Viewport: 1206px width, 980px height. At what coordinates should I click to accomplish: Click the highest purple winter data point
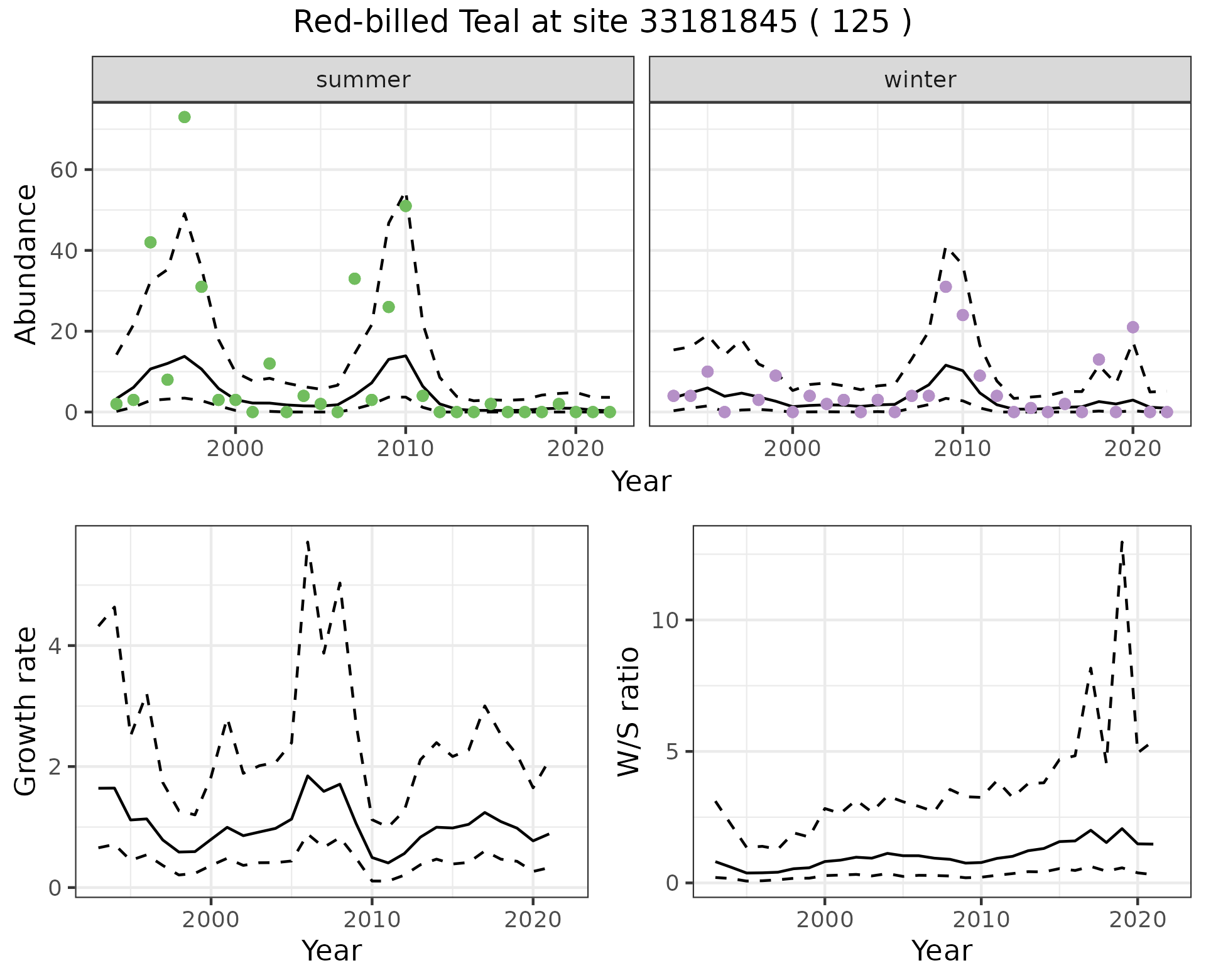[x=945, y=286]
